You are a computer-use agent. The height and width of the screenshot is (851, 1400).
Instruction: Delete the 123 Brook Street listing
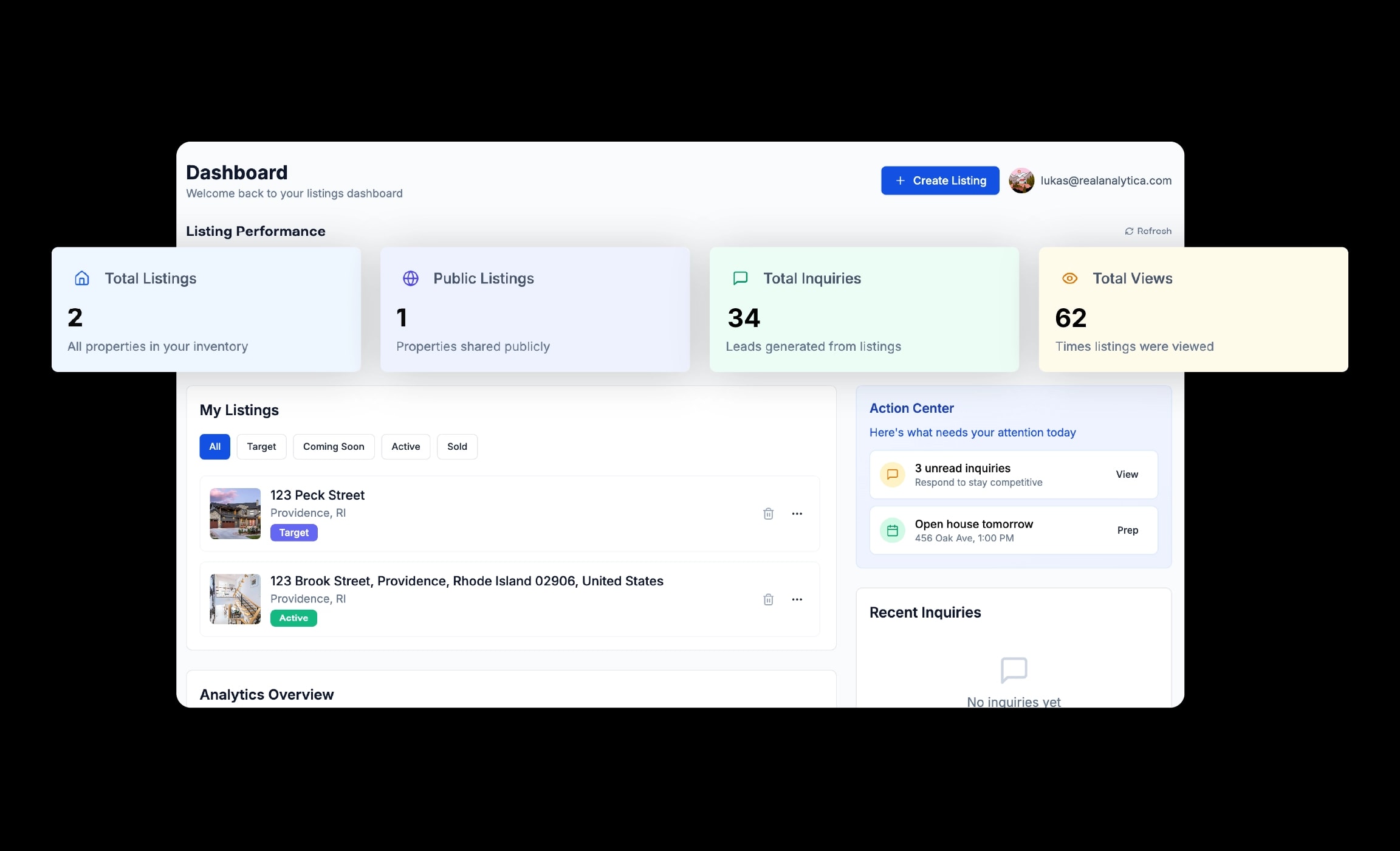pos(768,599)
